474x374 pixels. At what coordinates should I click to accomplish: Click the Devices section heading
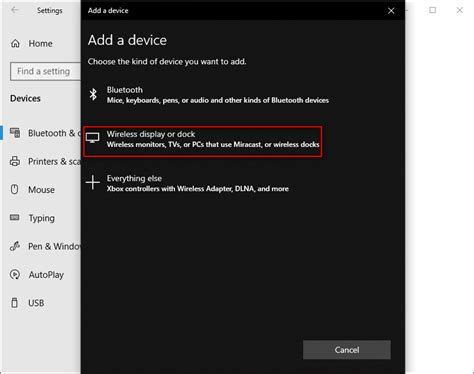click(25, 99)
